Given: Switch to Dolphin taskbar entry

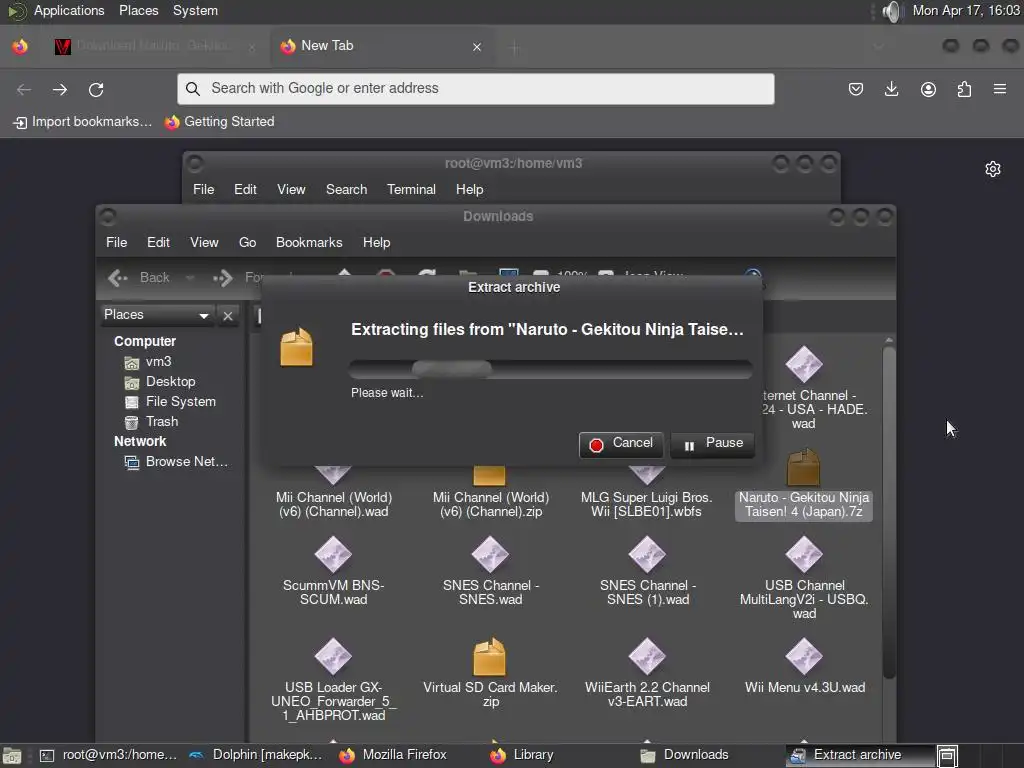Looking at the screenshot, I should click(x=257, y=756).
